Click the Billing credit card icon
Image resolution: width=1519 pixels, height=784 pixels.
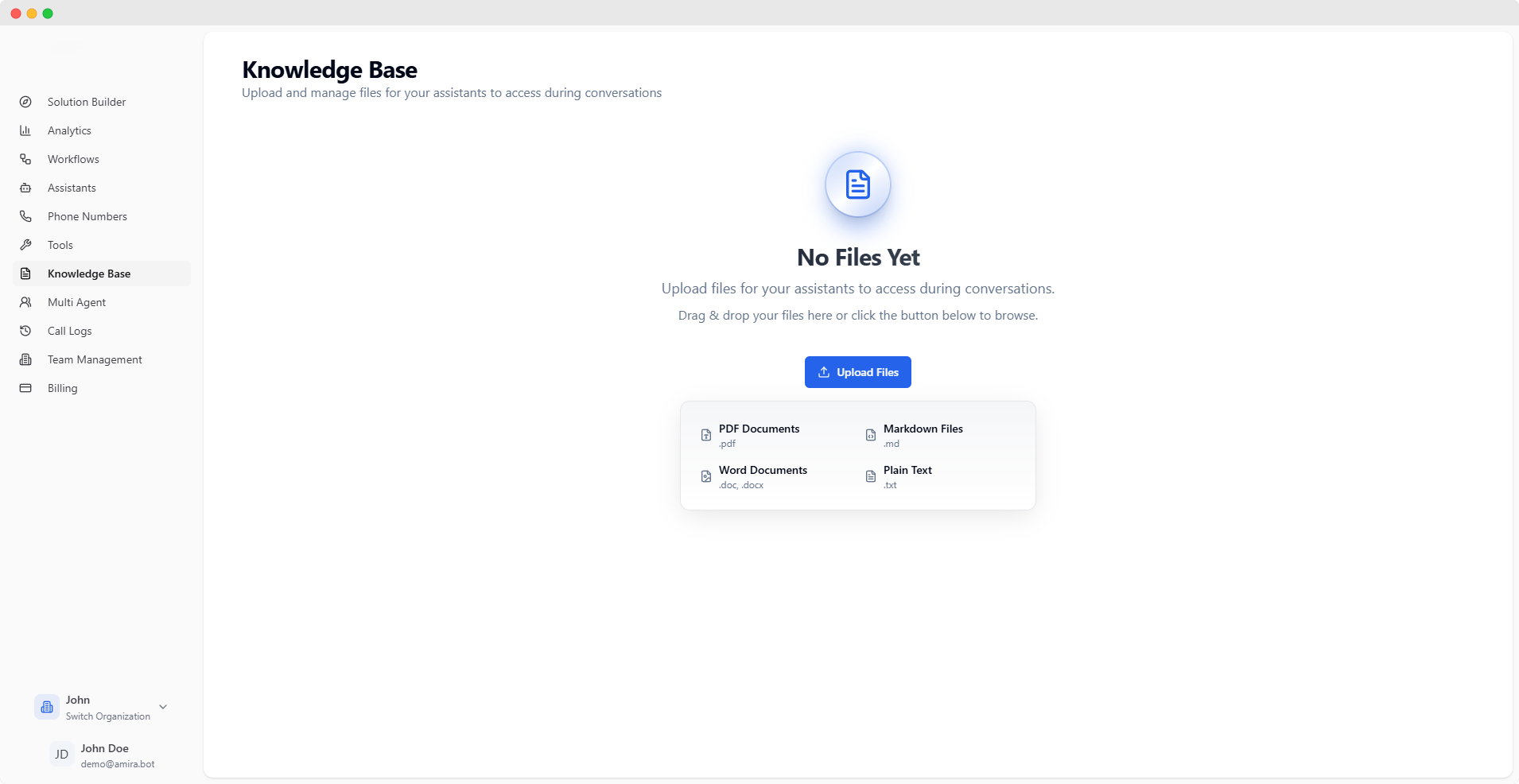tap(26, 388)
